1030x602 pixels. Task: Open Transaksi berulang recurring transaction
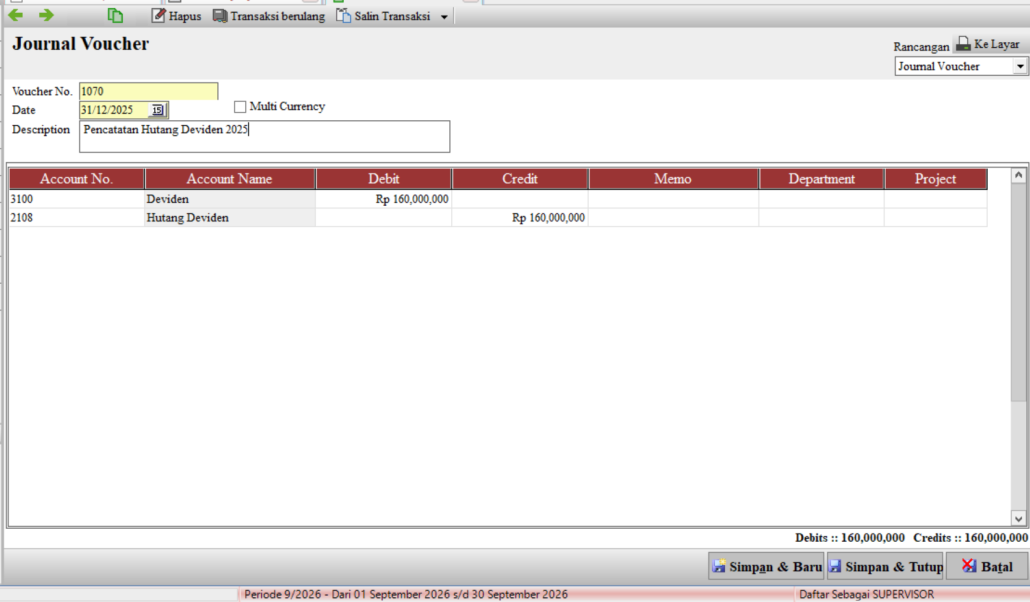(269, 16)
